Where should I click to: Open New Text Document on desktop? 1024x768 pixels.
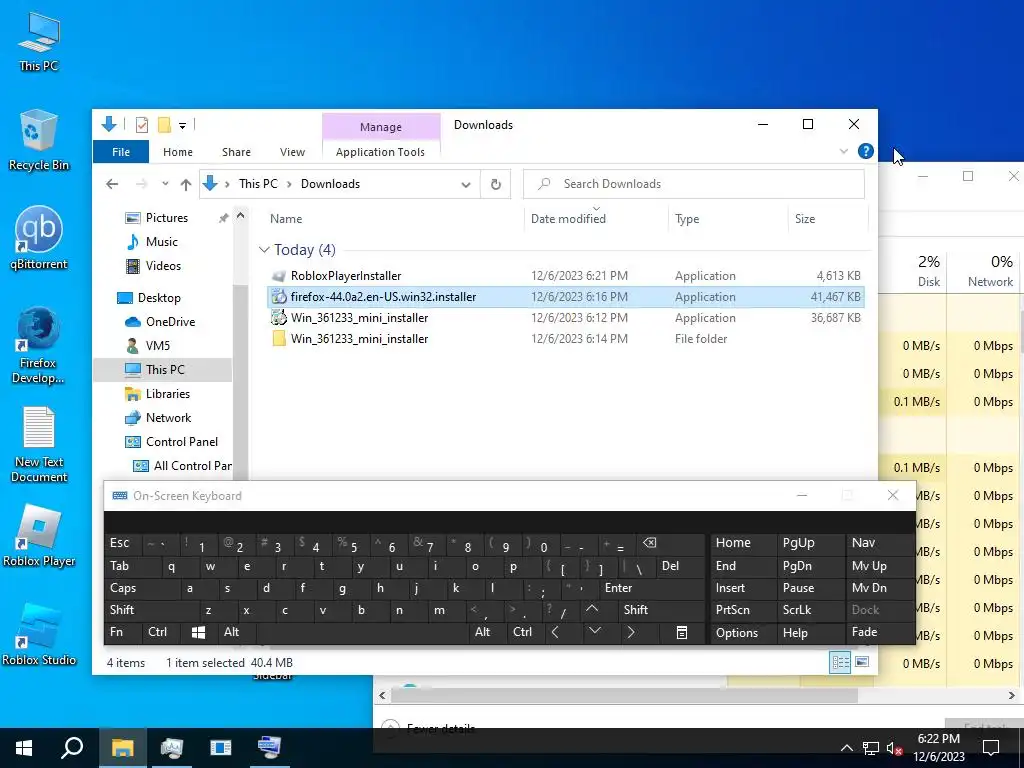coord(39,444)
